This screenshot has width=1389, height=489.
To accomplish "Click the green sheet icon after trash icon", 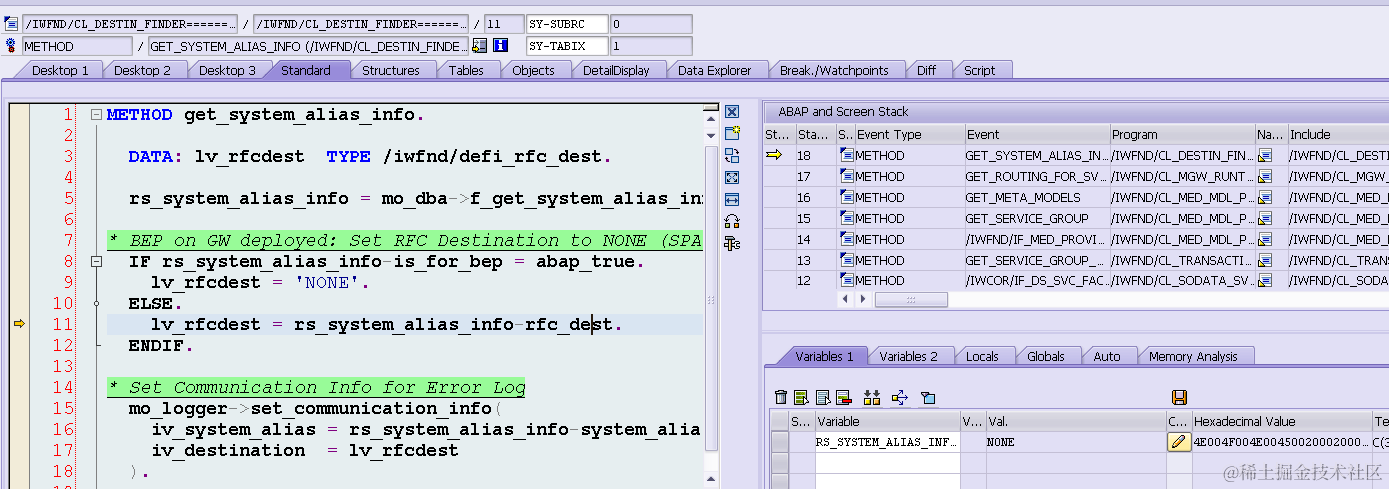I will point(802,397).
